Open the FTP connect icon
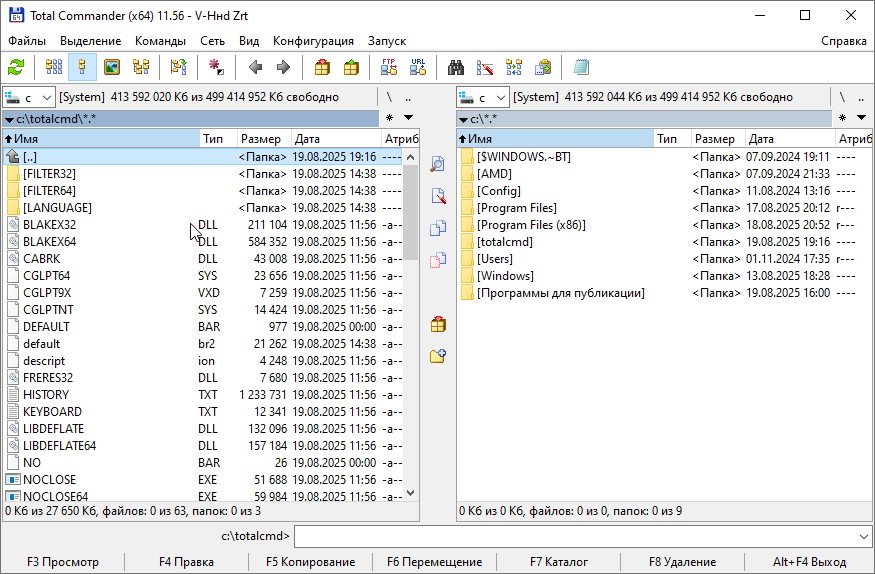Image resolution: width=875 pixels, height=574 pixels. point(389,67)
